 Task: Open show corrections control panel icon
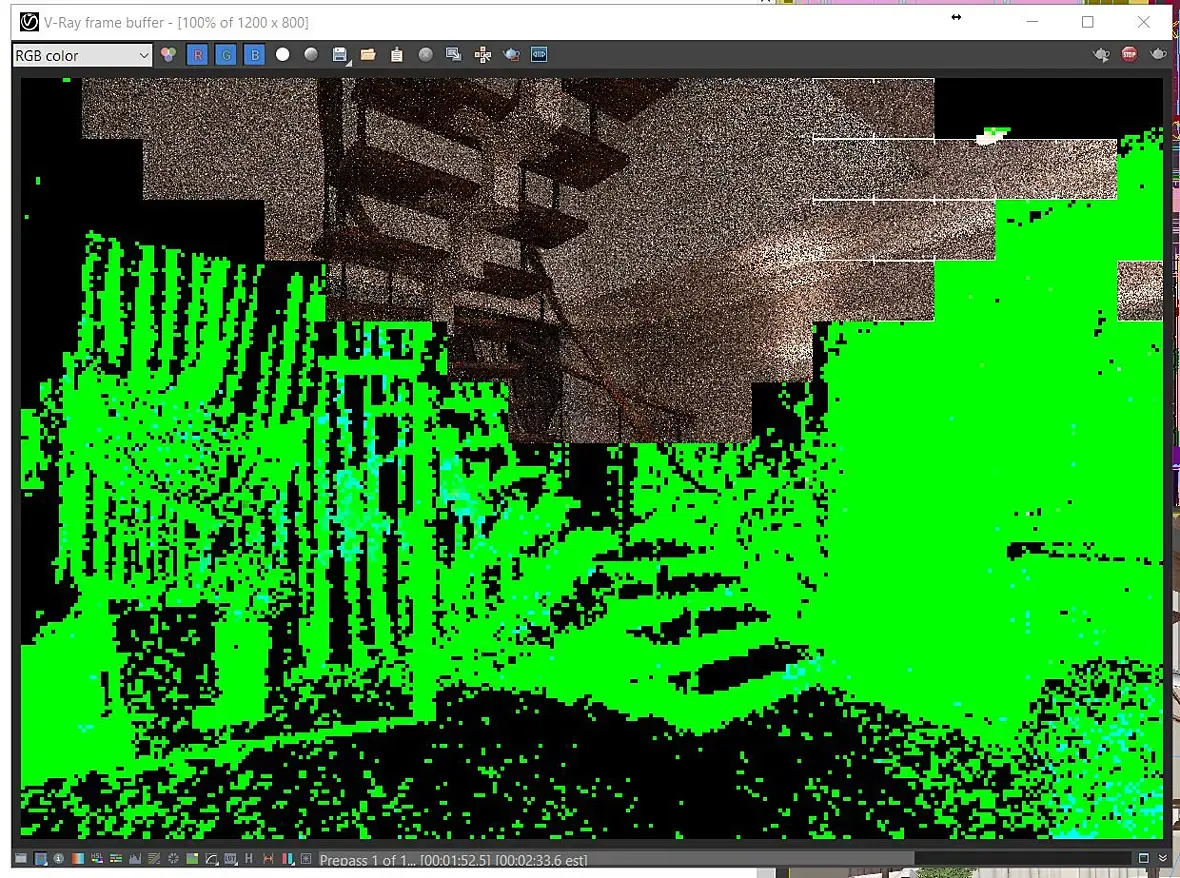click(x=20, y=858)
